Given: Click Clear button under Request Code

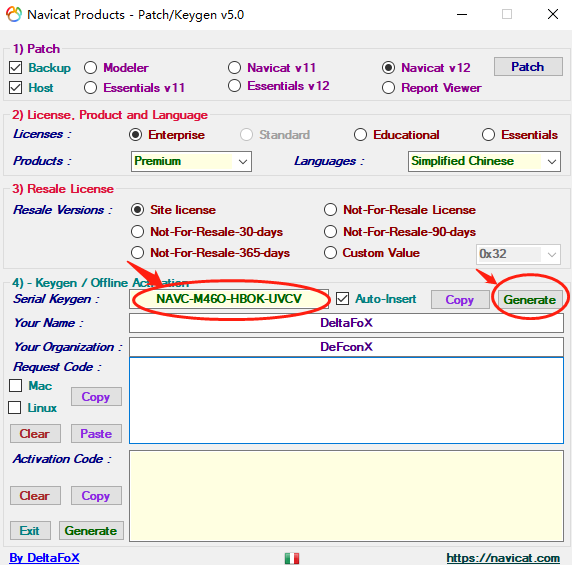Looking at the screenshot, I should click(35, 434).
